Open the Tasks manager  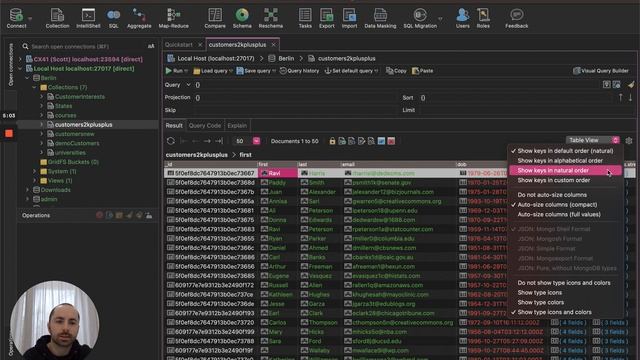(x=305, y=18)
